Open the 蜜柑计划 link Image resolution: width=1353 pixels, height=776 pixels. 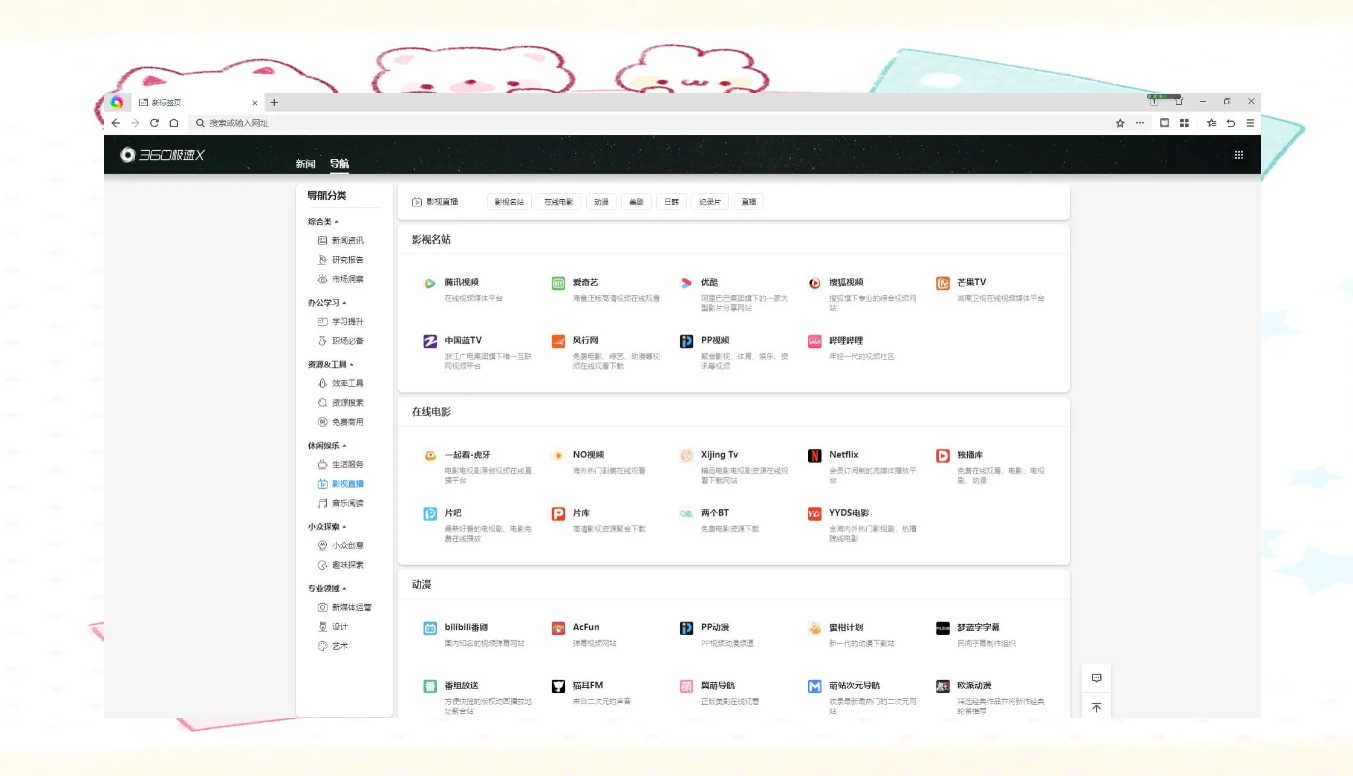click(x=846, y=628)
